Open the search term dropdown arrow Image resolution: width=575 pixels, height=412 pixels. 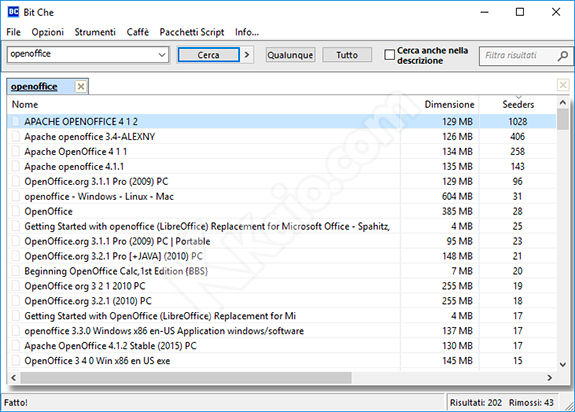point(162,55)
